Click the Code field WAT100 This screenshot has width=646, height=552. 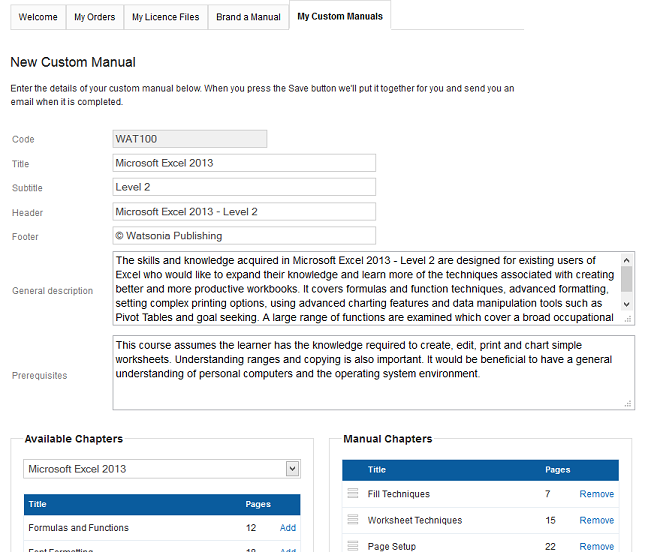(190, 139)
